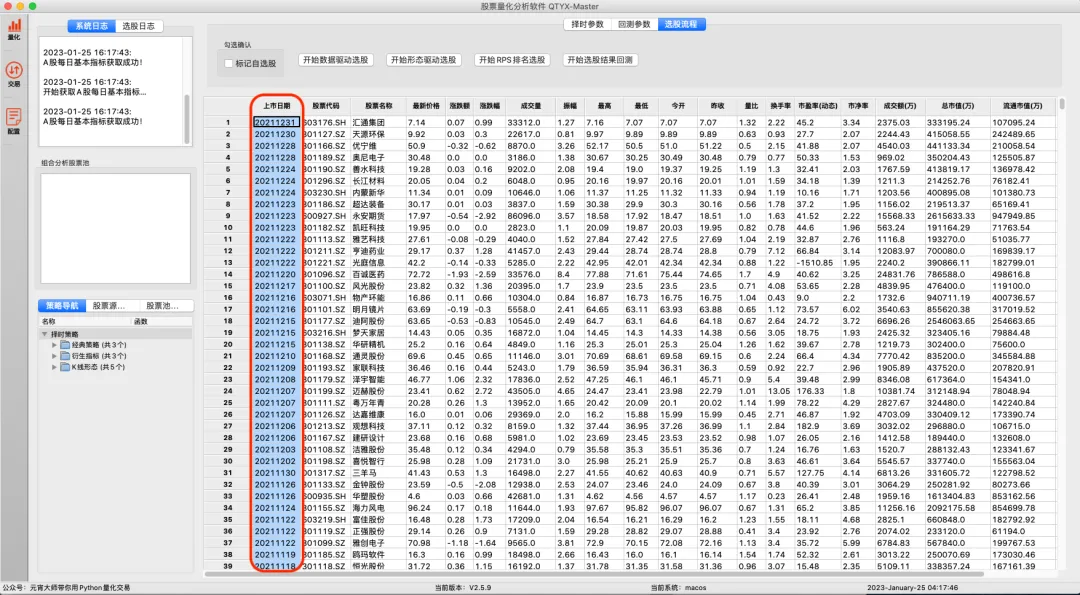Select the 选股流程 tab

click(681, 24)
